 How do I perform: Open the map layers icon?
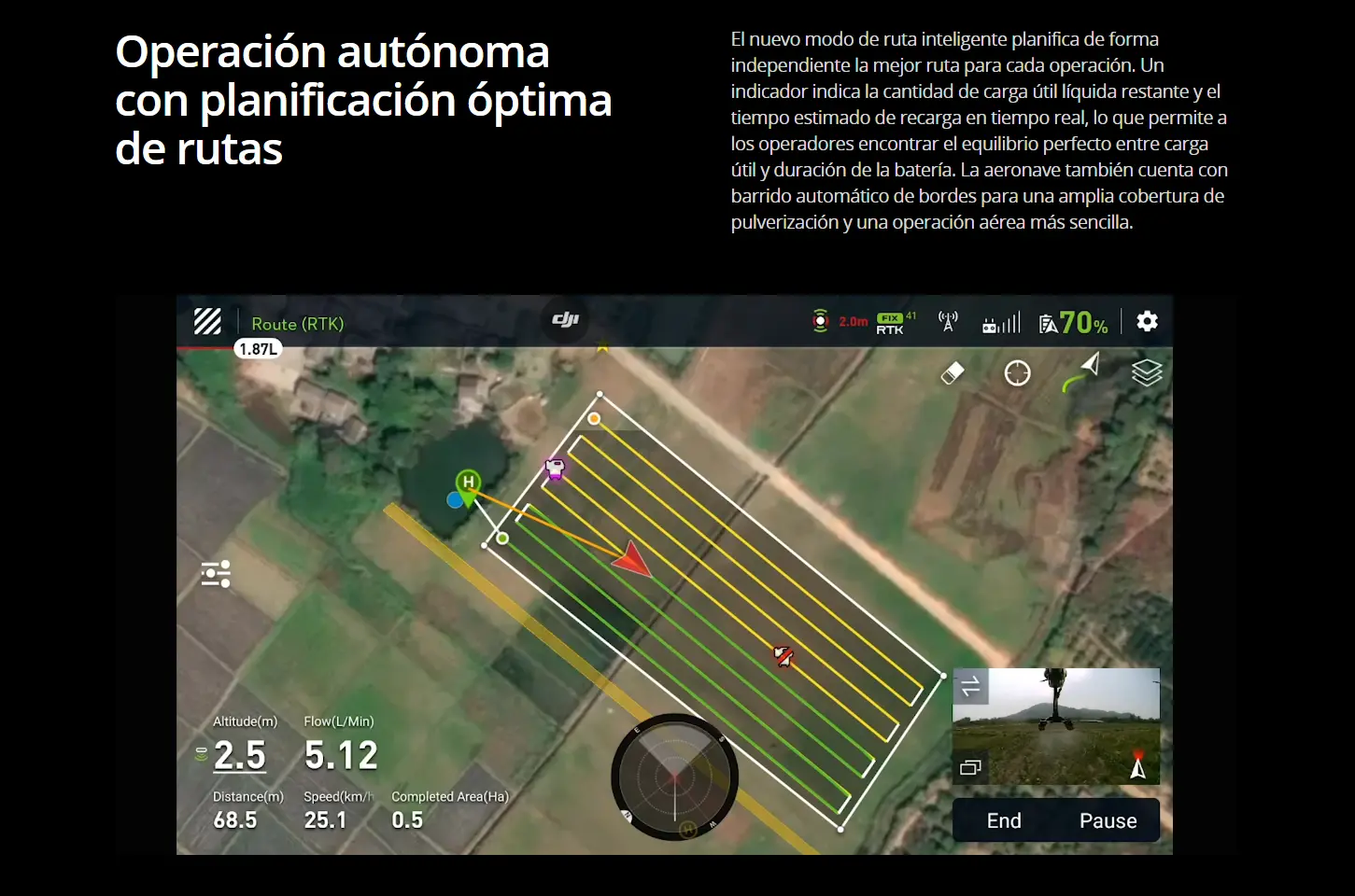point(1147,373)
